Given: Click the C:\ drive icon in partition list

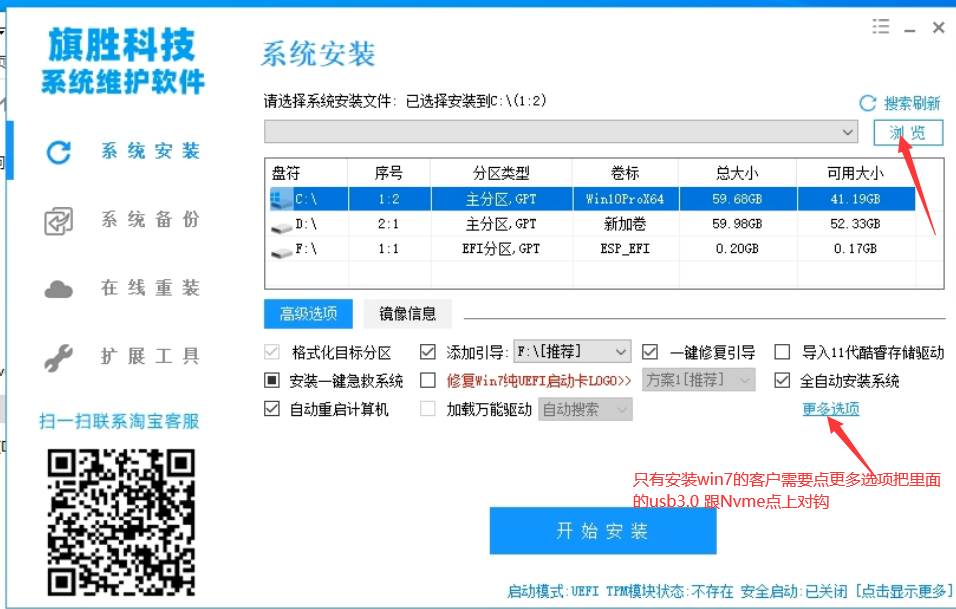Looking at the screenshot, I should 281,198.
